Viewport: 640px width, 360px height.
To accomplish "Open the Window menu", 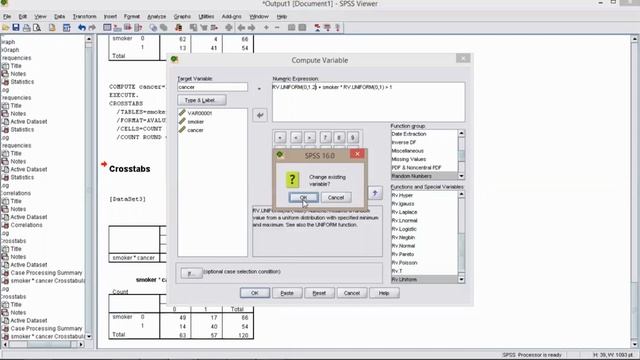I will point(259,17).
